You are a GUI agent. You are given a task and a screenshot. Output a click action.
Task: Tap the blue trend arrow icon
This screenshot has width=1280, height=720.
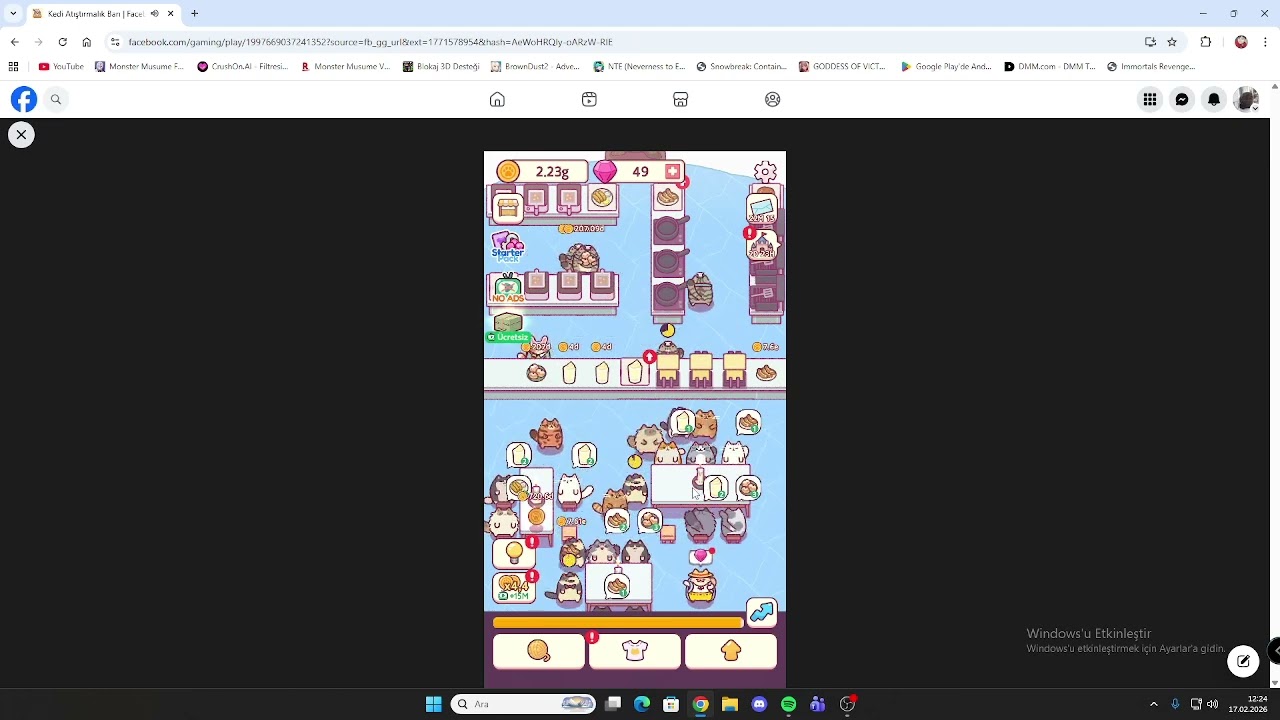pyautogui.click(x=762, y=612)
